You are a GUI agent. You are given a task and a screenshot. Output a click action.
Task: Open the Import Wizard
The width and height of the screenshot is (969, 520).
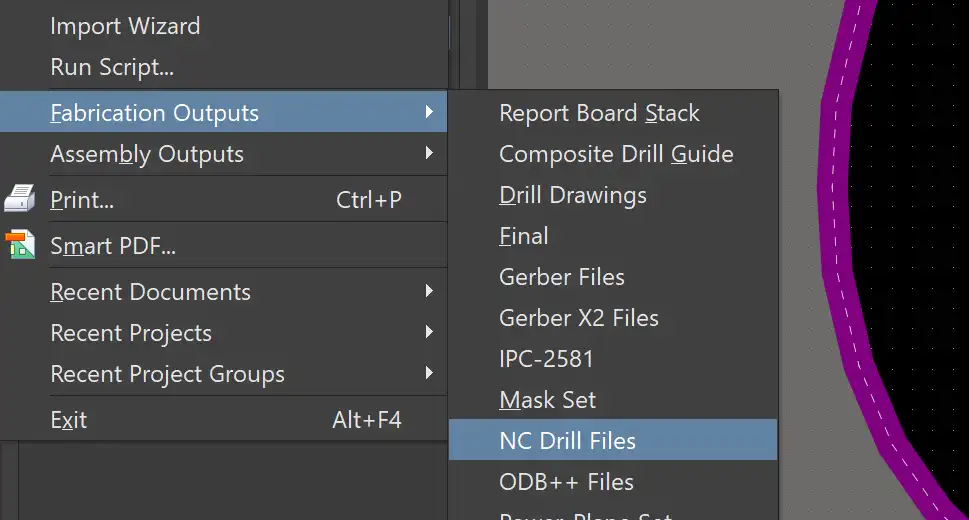[125, 27]
